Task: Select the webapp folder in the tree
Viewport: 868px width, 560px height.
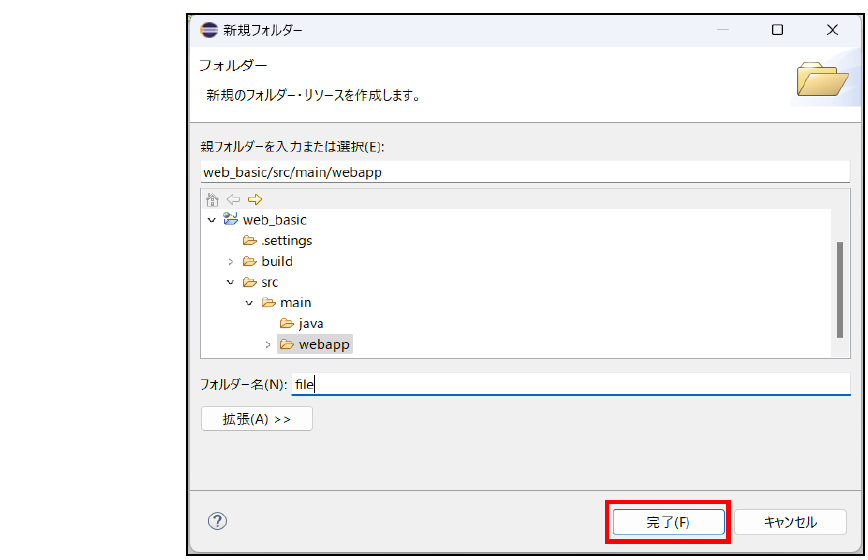Action: click(324, 345)
